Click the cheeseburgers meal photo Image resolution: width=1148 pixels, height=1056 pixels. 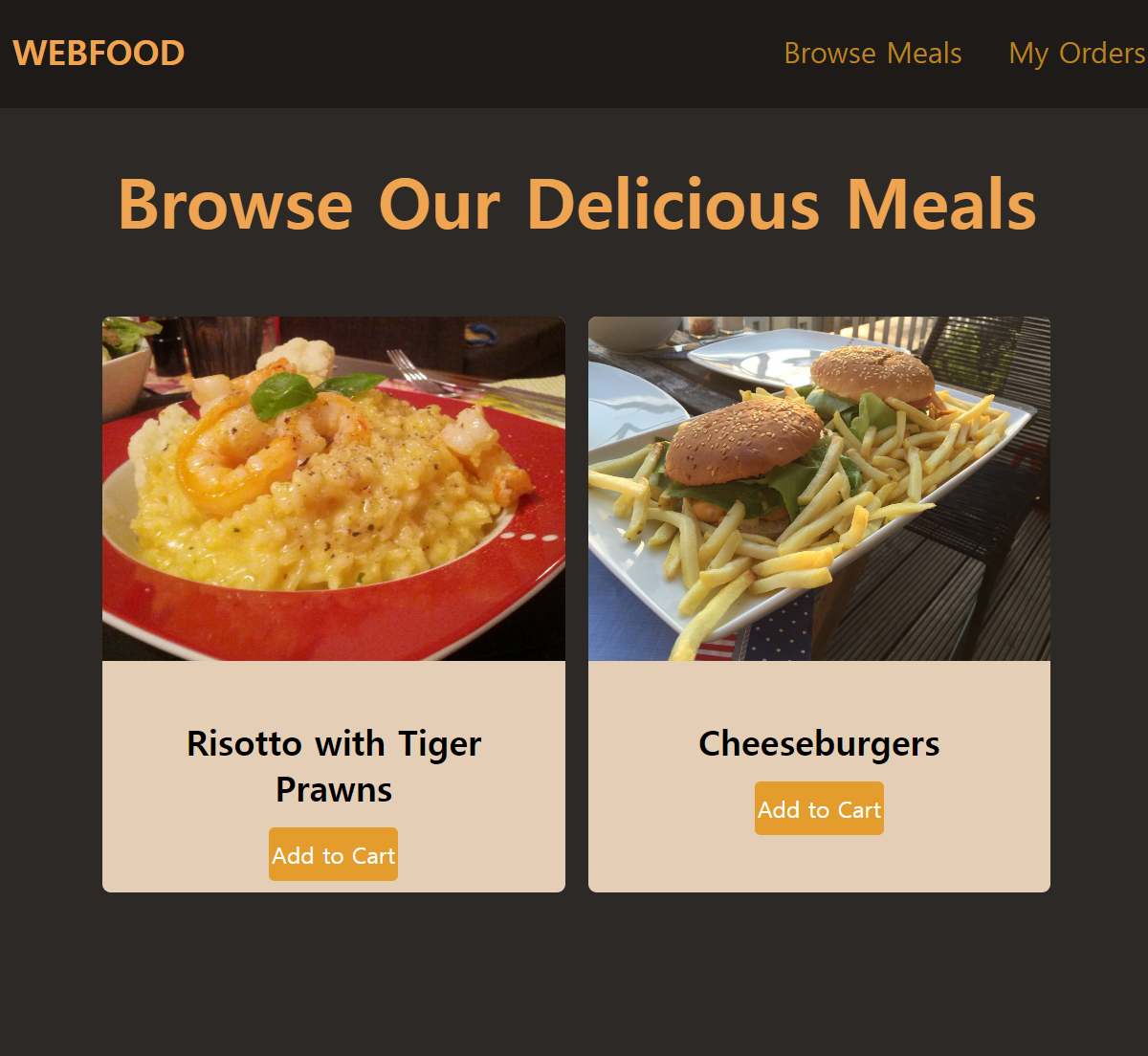[x=819, y=489]
